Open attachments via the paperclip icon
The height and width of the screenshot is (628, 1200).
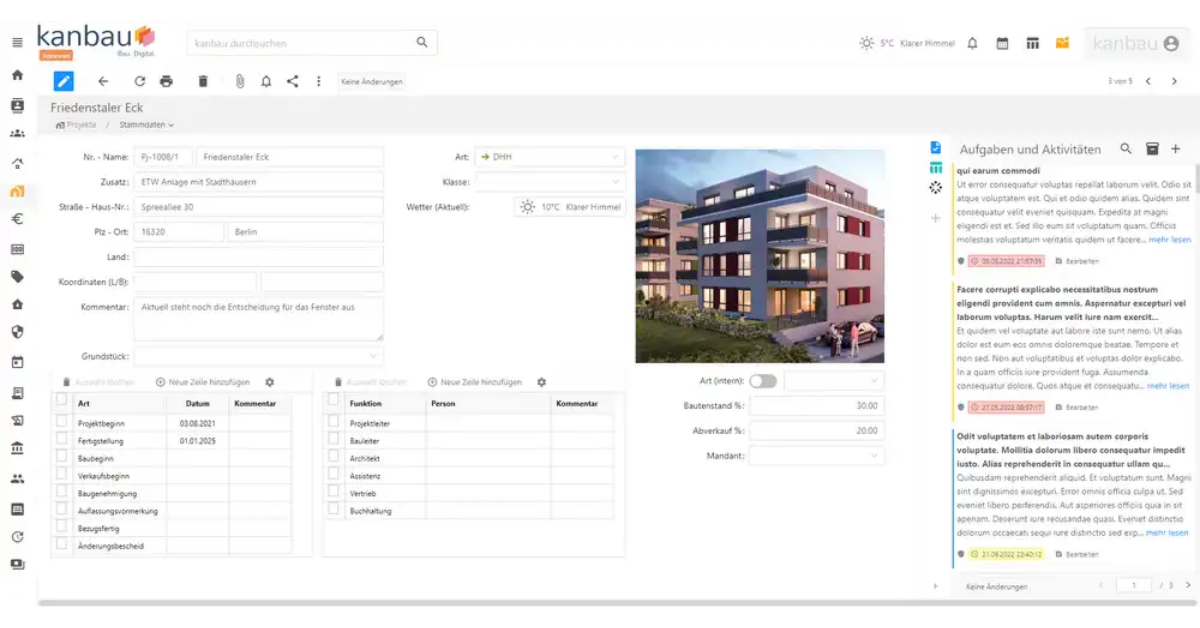coord(240,81)
